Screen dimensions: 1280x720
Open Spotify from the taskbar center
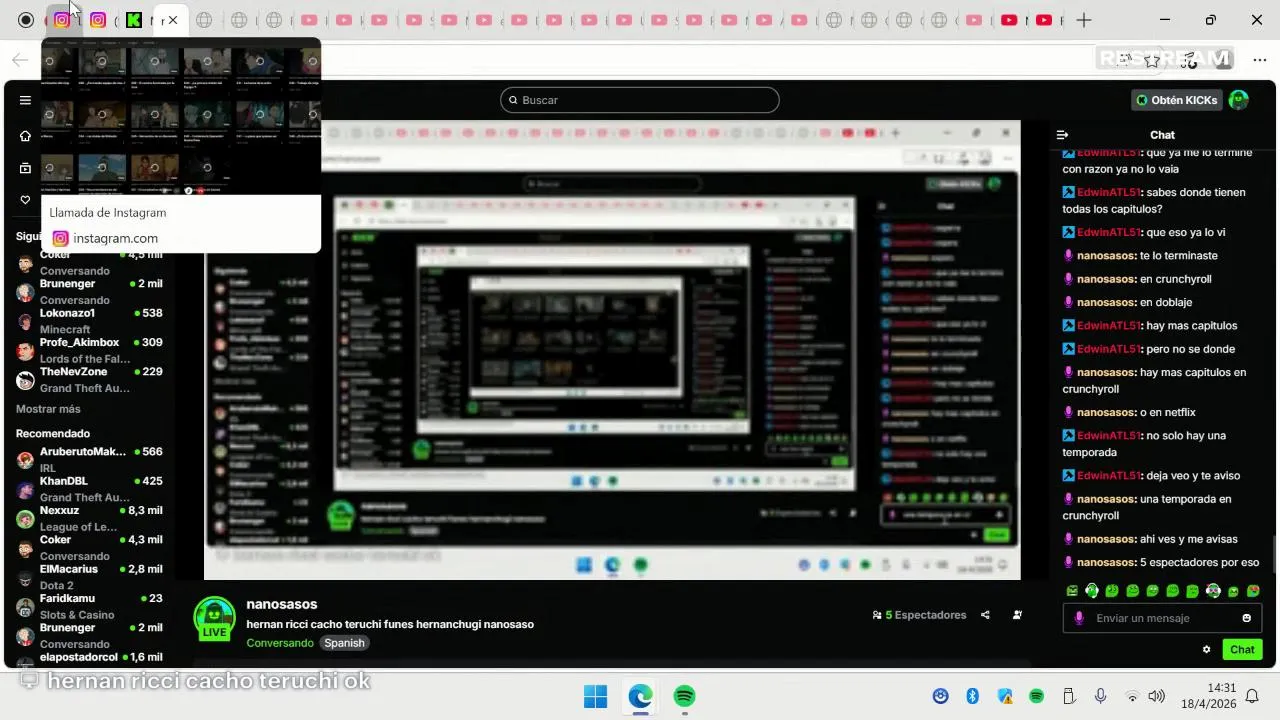pos(684,696)
